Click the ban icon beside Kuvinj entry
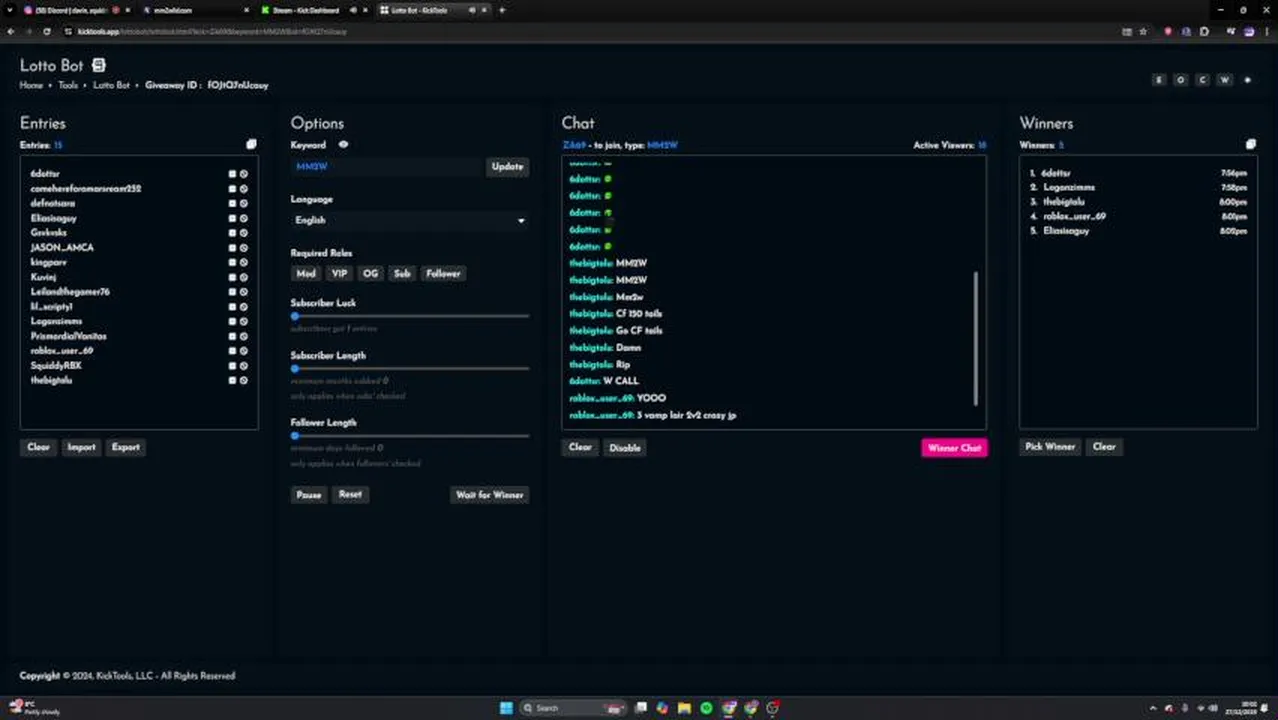The height and width of the screenshot is (720, 1278). (243, 277)
